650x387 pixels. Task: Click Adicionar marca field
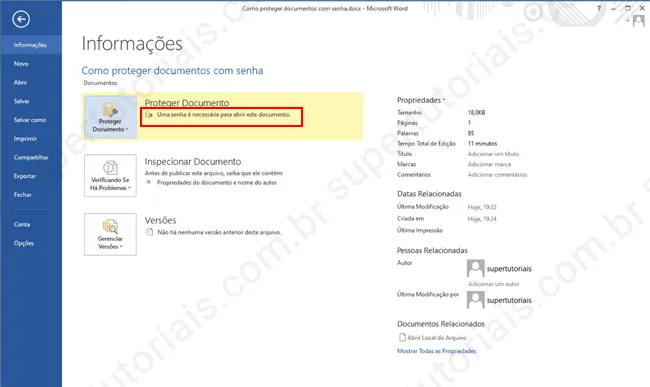[489, 164]
